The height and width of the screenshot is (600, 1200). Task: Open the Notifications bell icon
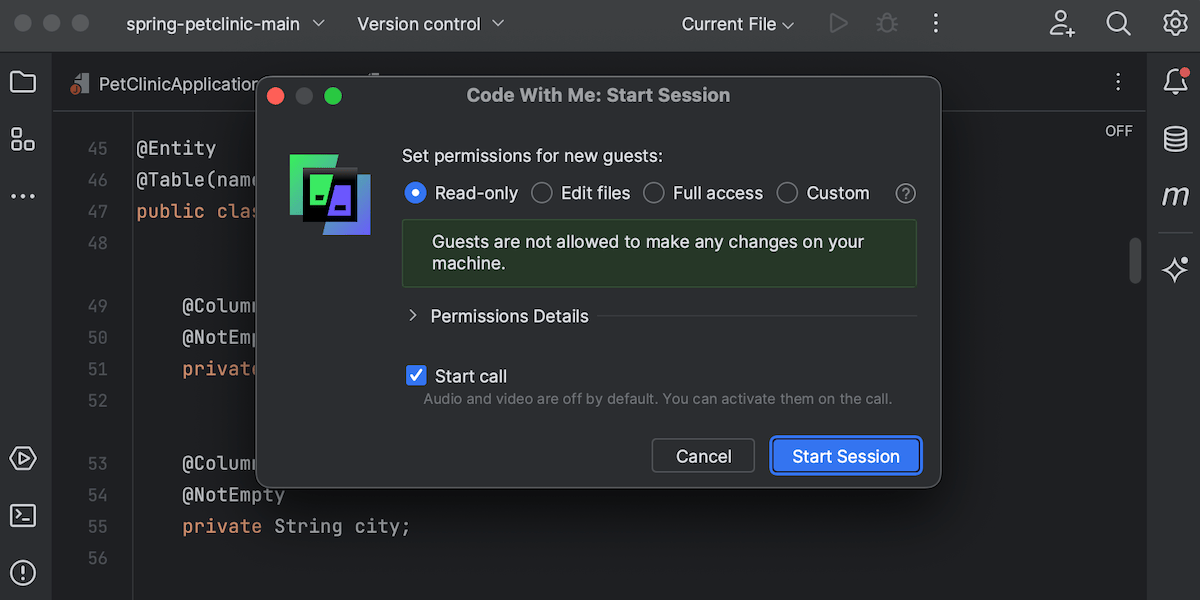(x=1176, y=82)
